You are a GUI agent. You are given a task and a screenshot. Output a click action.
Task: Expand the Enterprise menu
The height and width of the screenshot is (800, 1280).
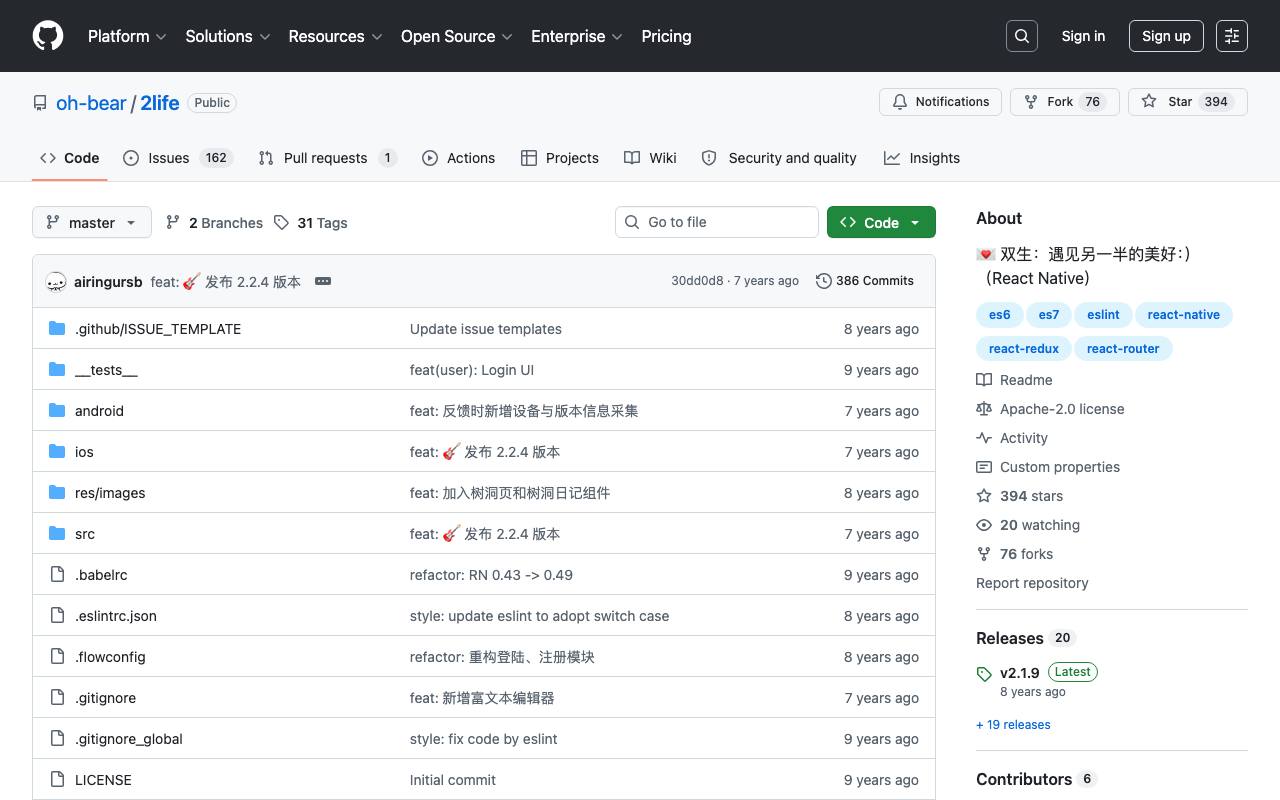pyautogui.click(x=577, y=36)
